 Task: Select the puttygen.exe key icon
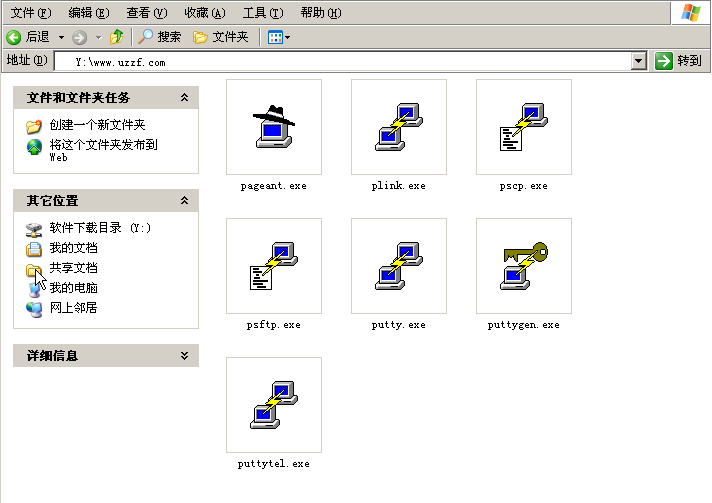pyautogui.click(x=524, y=266)
